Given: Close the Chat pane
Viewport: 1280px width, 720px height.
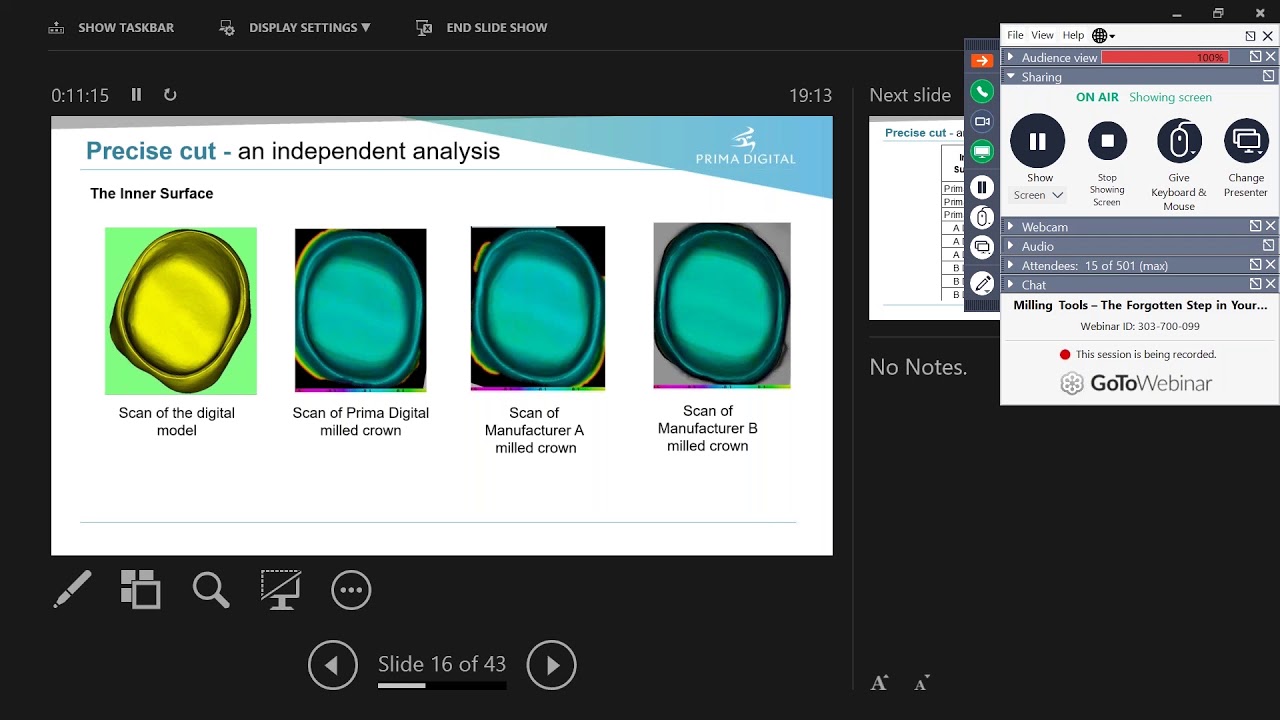Looking at the screenshot, I should click(1270, 285).
